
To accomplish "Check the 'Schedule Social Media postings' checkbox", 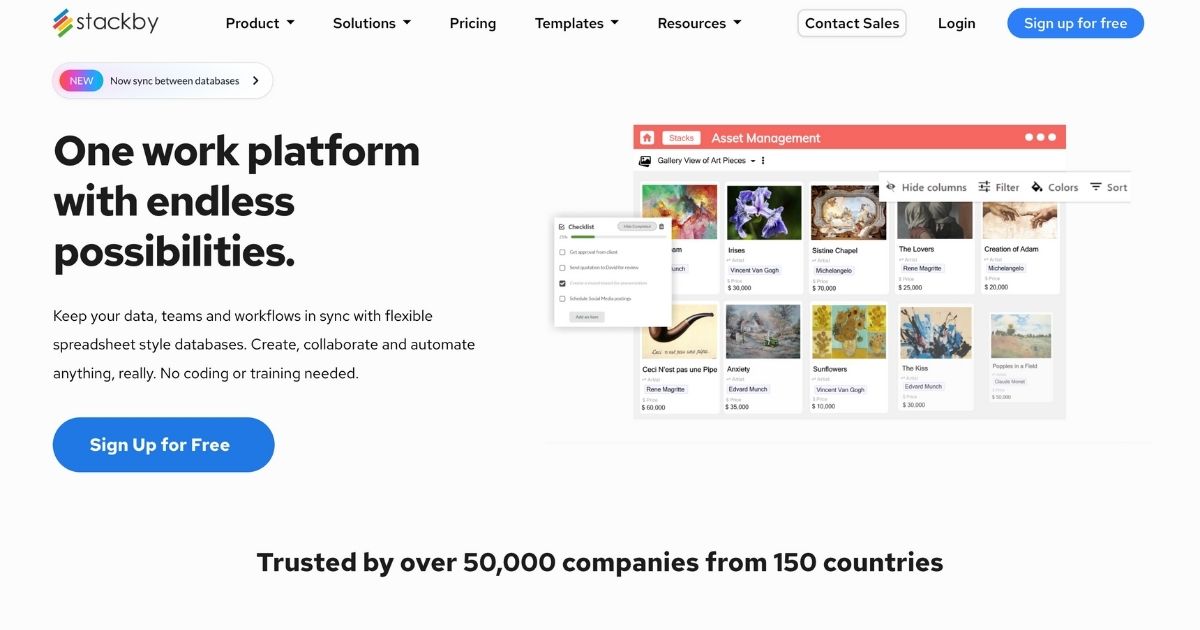I will (562, 298).
